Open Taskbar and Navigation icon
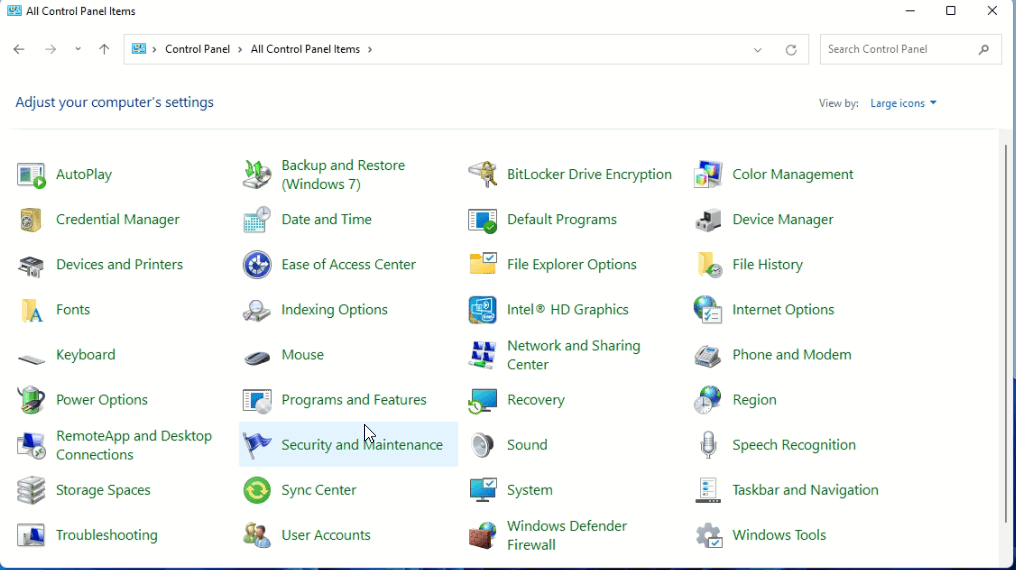The width and height of the screenshot is (1016, 570). click(x=708, y=490)
